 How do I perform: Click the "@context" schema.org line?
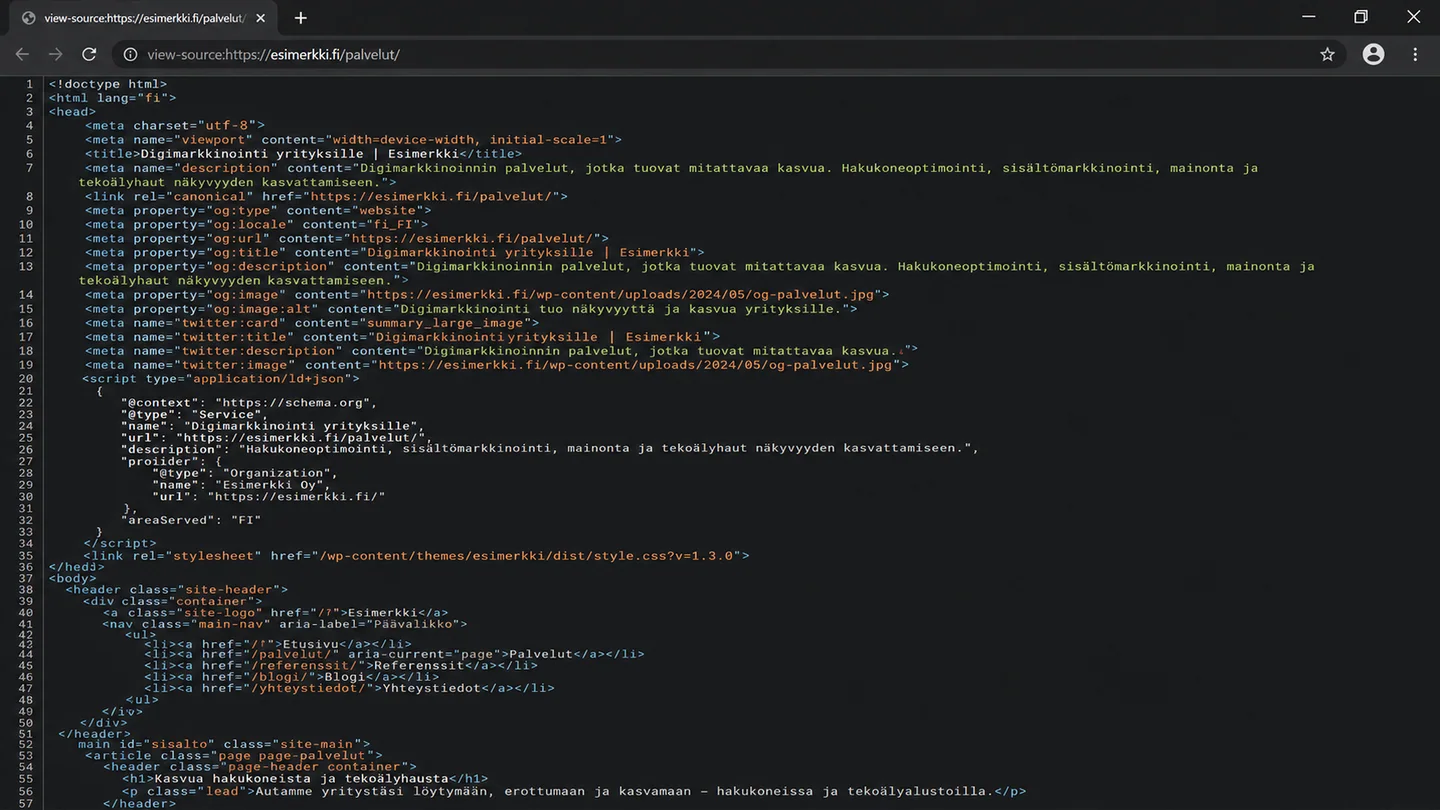pyautogui.click(x=250, y=403)
